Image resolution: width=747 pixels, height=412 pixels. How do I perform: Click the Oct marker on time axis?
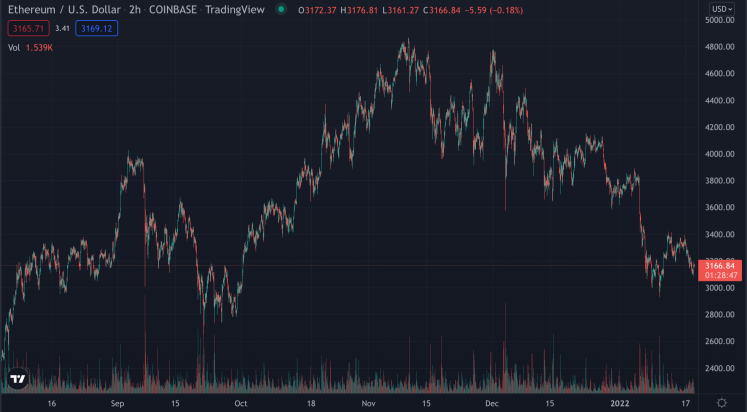(x=240, y=403)
